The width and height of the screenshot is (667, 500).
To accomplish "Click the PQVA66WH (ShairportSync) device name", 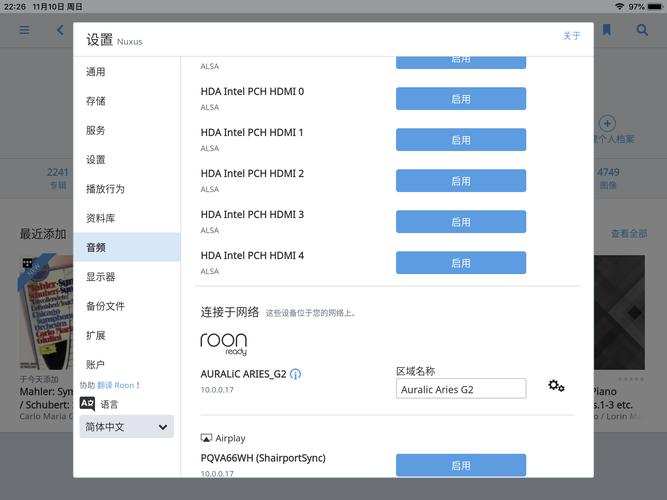I will (x=263, y=458).
